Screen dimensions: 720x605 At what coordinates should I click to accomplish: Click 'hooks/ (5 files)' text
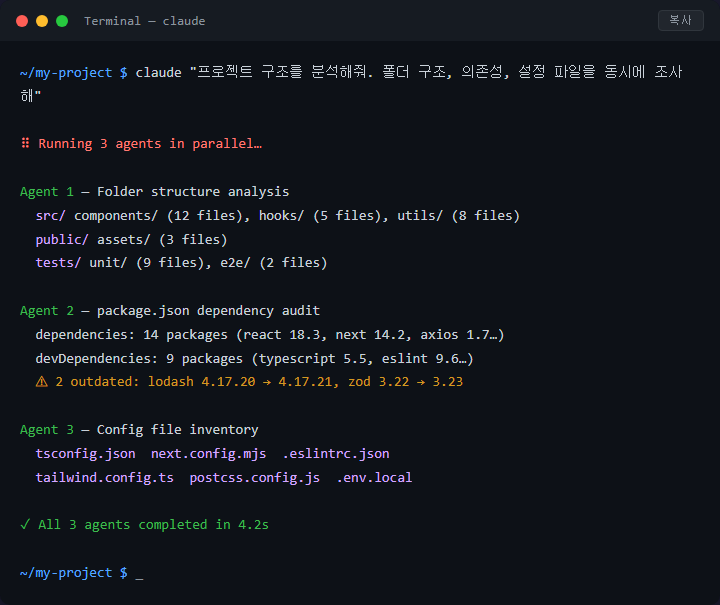click(x=320, y=215)
